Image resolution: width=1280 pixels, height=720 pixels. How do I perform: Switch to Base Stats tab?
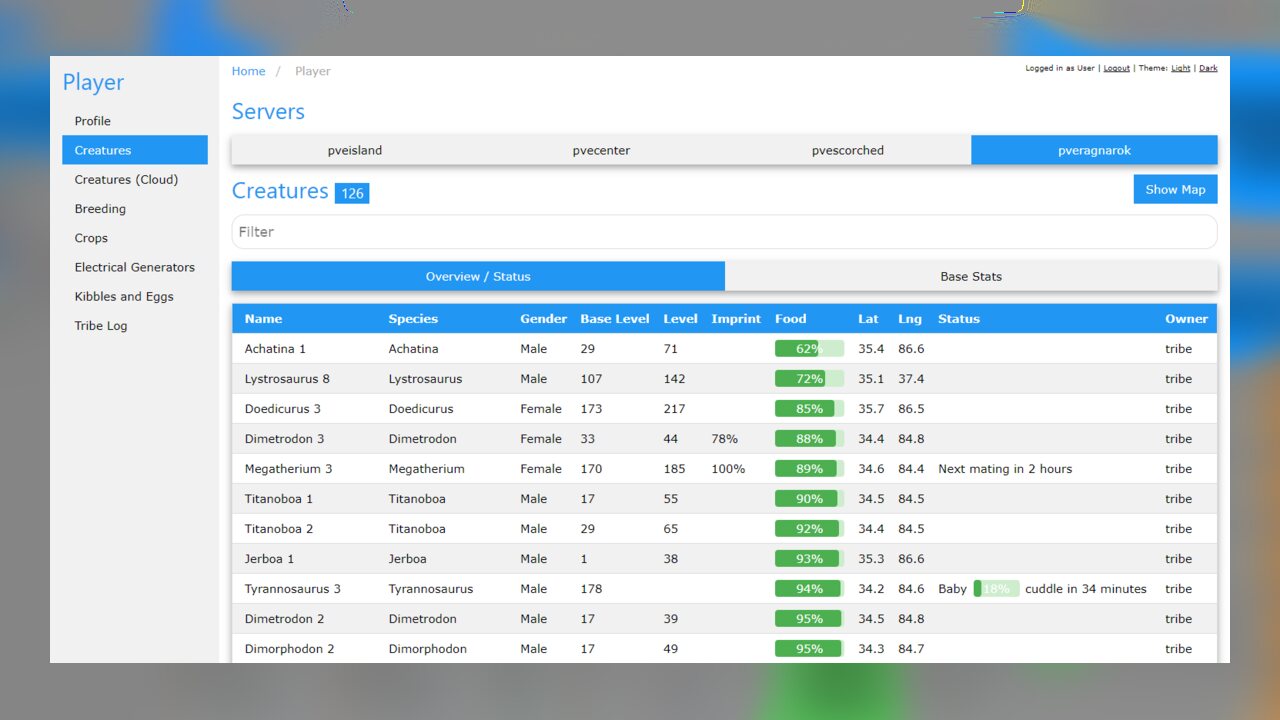(x=971, y=277)
